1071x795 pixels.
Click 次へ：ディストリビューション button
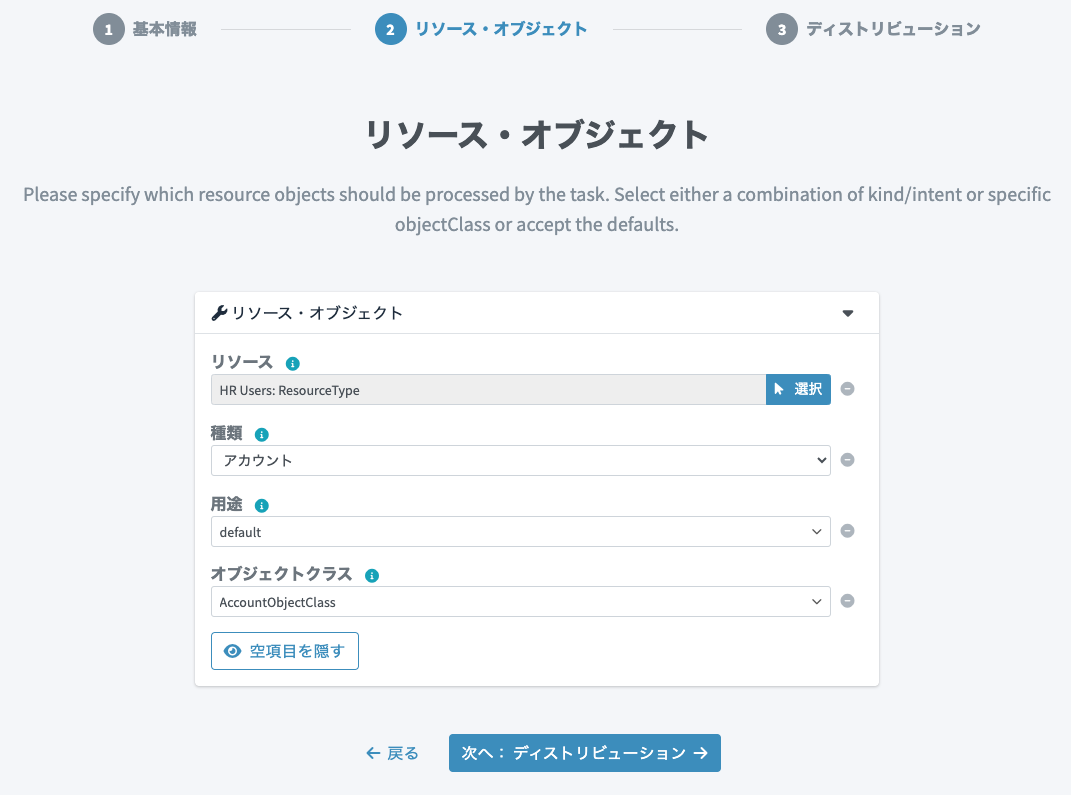[585, 753]
